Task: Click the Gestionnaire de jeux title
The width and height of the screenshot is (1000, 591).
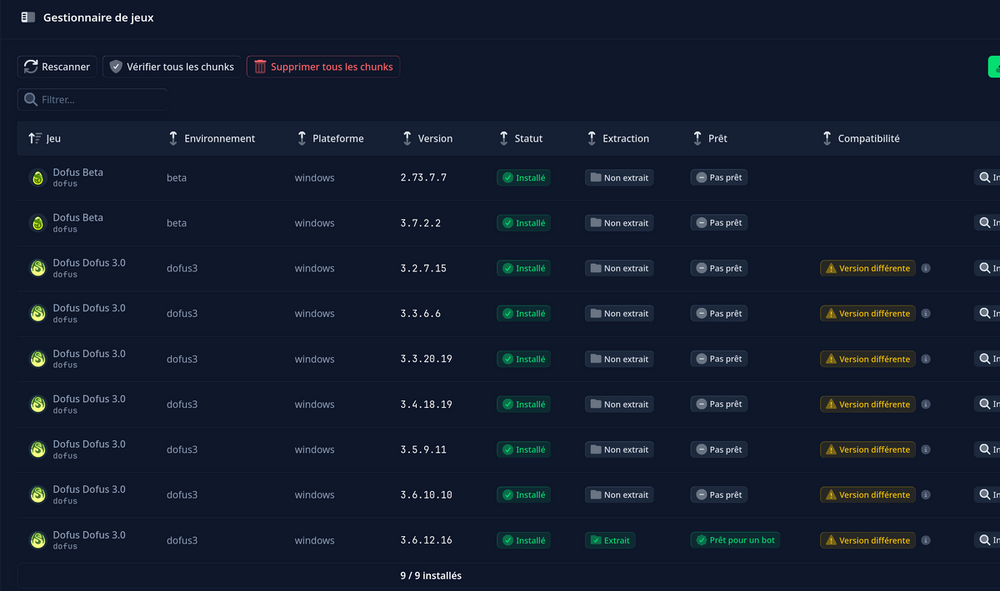Action: click(x=98, y=18)
